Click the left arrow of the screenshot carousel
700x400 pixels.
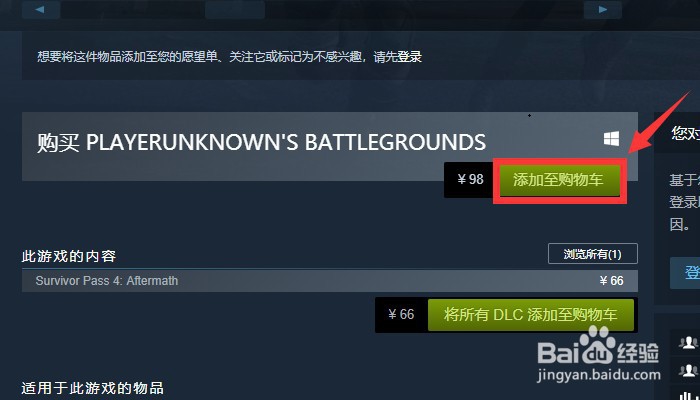point(41,9)
